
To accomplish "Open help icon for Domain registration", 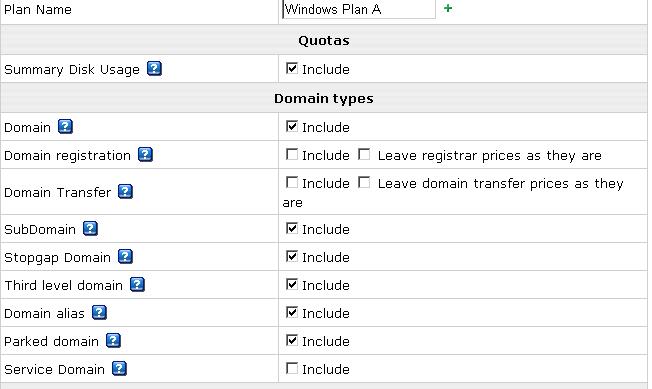I will [145, 155].
